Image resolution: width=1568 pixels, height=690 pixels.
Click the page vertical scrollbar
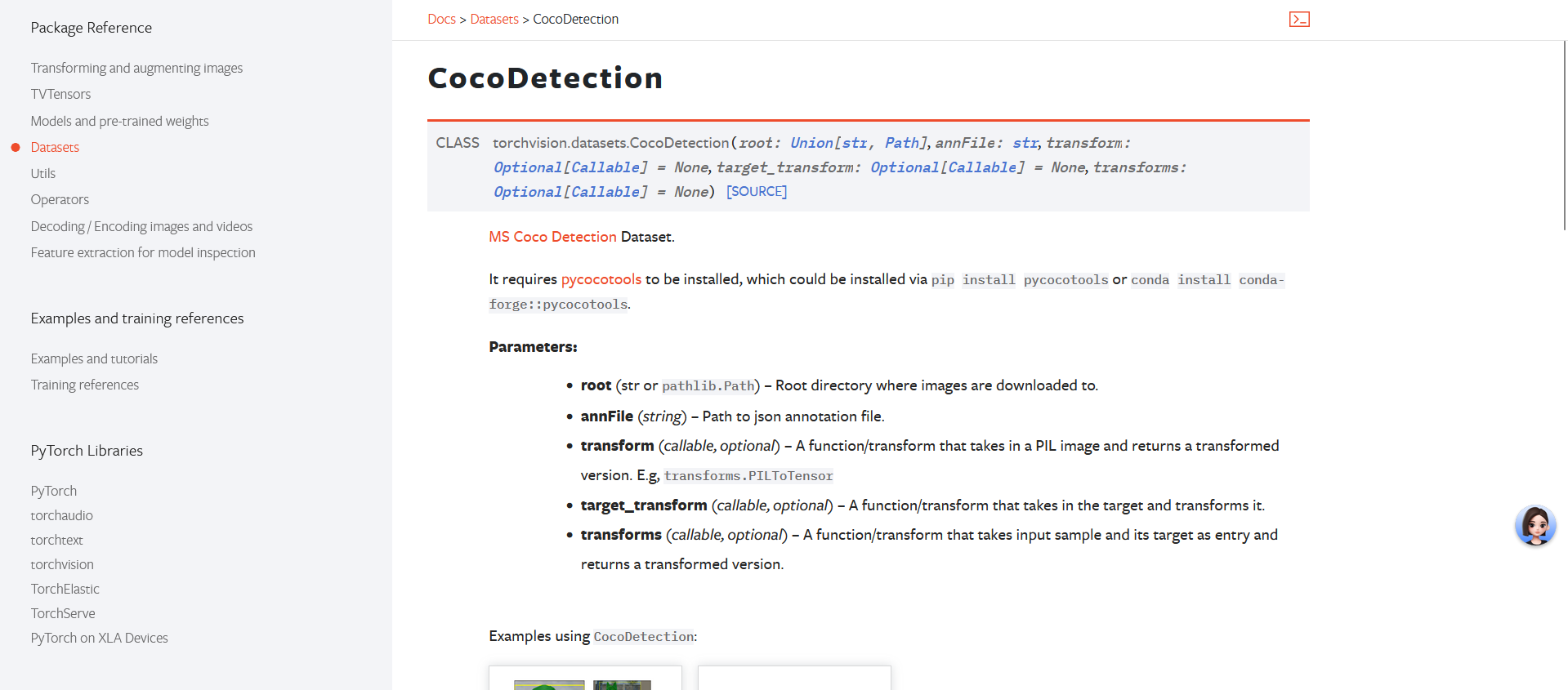click(x=1564, y=135)
